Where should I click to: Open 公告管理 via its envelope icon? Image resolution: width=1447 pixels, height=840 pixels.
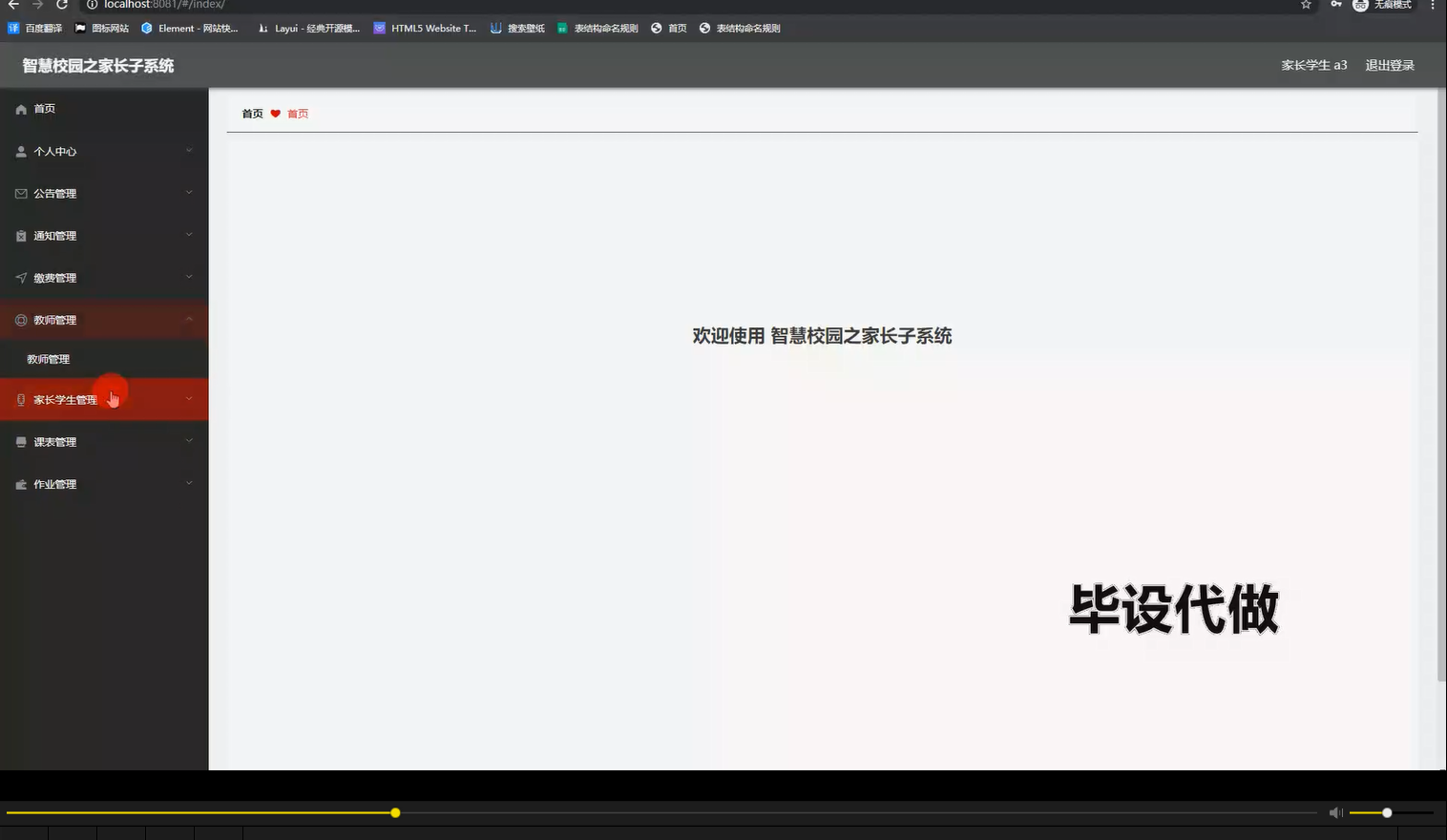20,193
